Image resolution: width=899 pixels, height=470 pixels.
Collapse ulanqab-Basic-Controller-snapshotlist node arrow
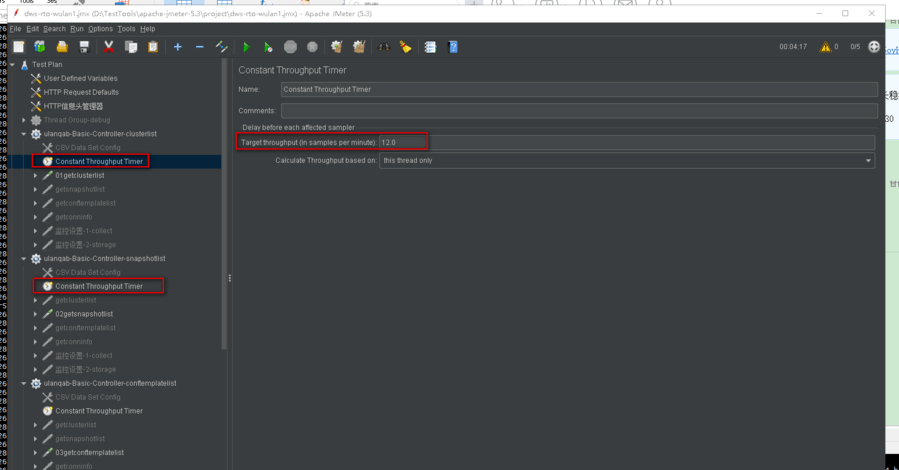24,259
